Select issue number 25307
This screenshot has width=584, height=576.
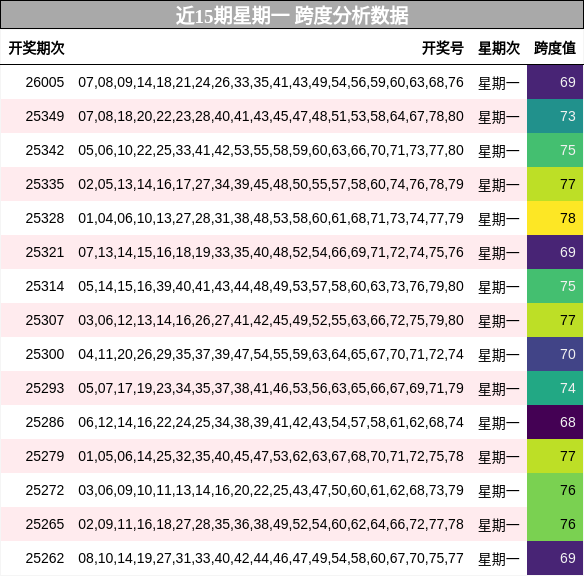point(45,320)
